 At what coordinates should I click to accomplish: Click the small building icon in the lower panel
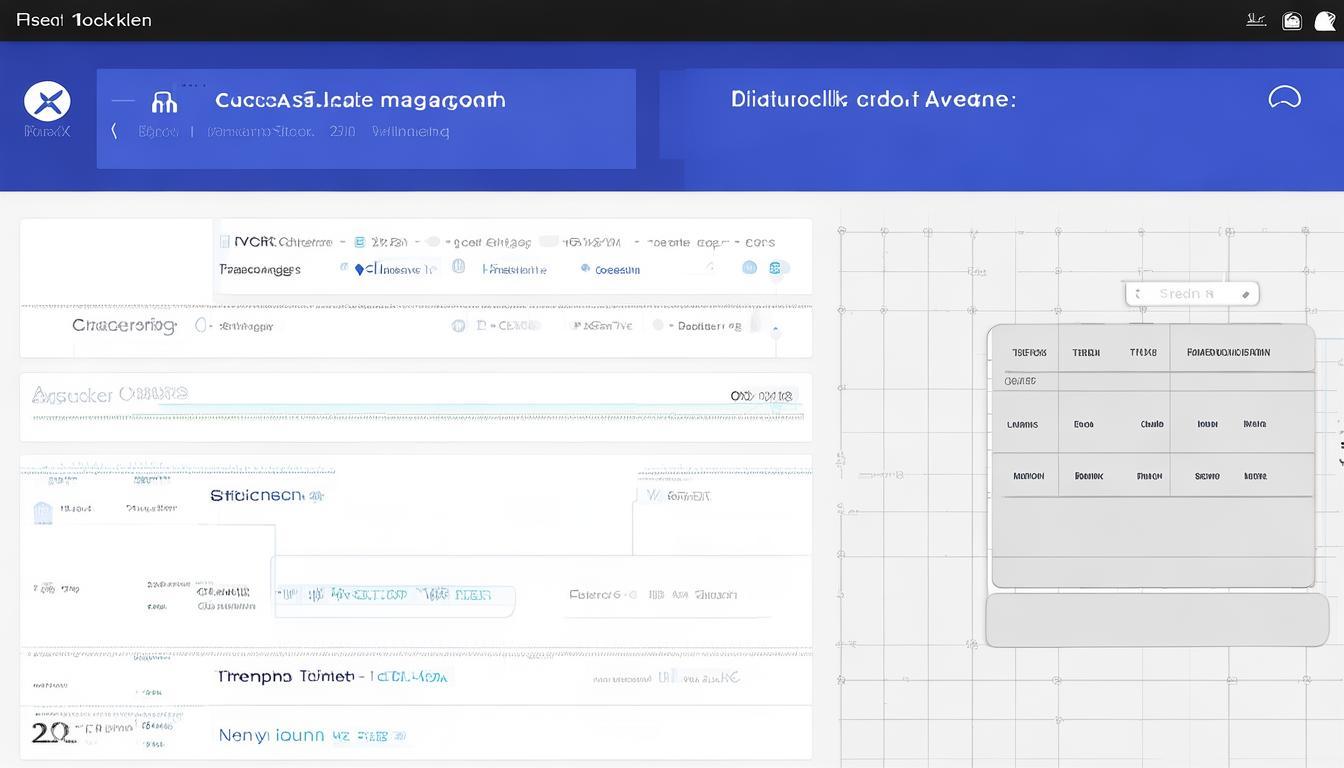[43, 512]
